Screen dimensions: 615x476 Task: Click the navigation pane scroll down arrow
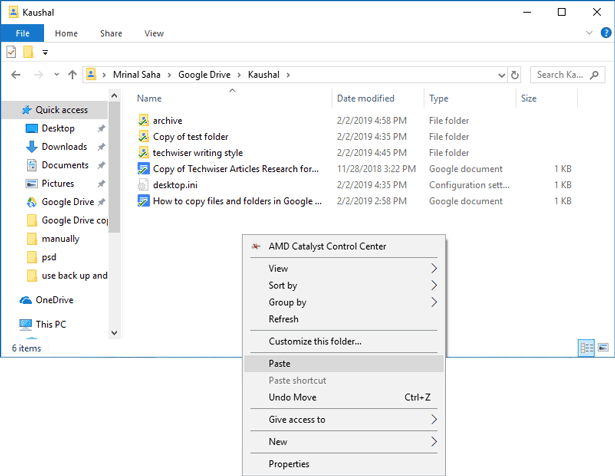click(x=114, y=333)
